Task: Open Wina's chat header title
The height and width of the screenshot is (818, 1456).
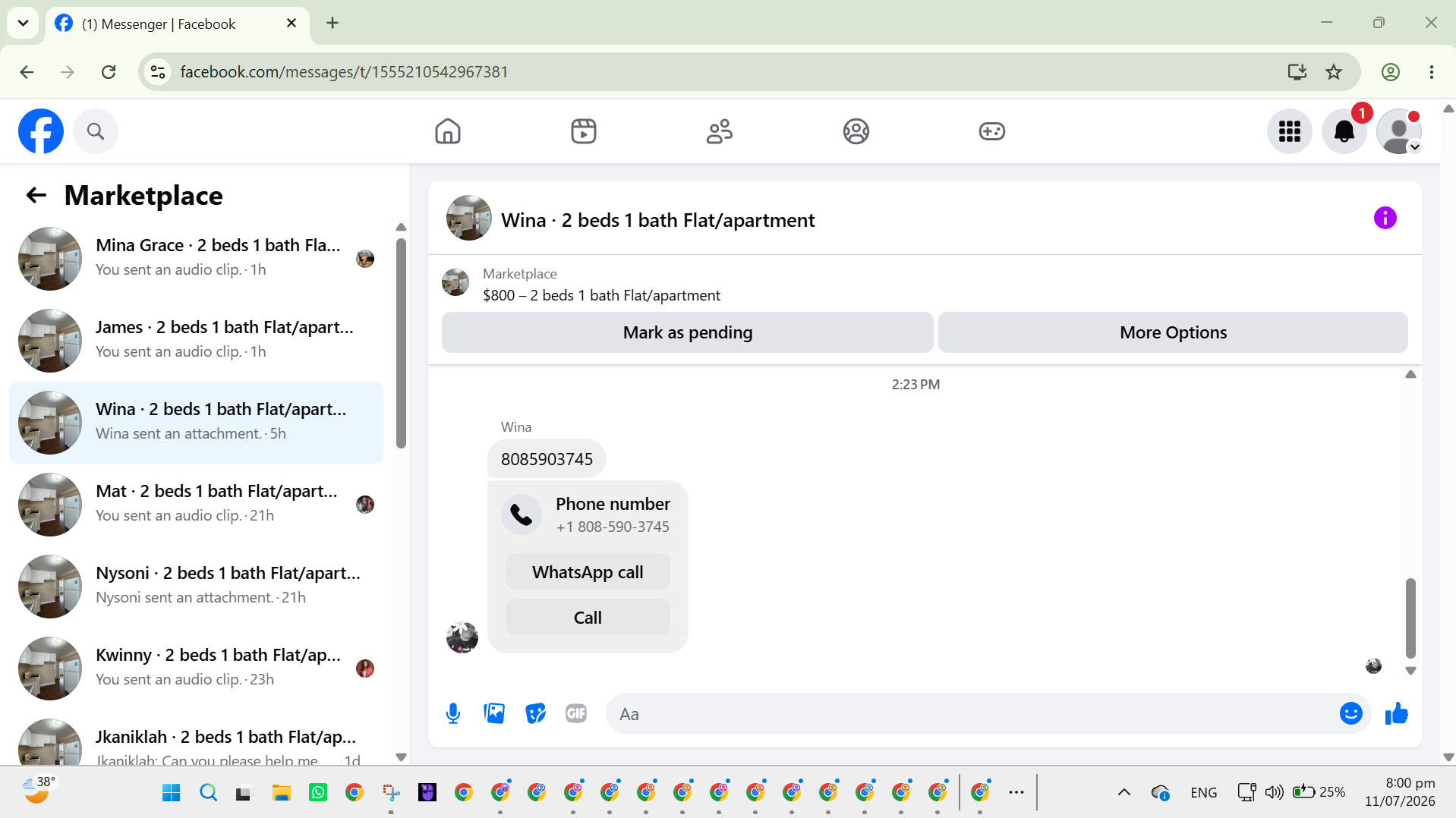Action: tap(657, 220)
